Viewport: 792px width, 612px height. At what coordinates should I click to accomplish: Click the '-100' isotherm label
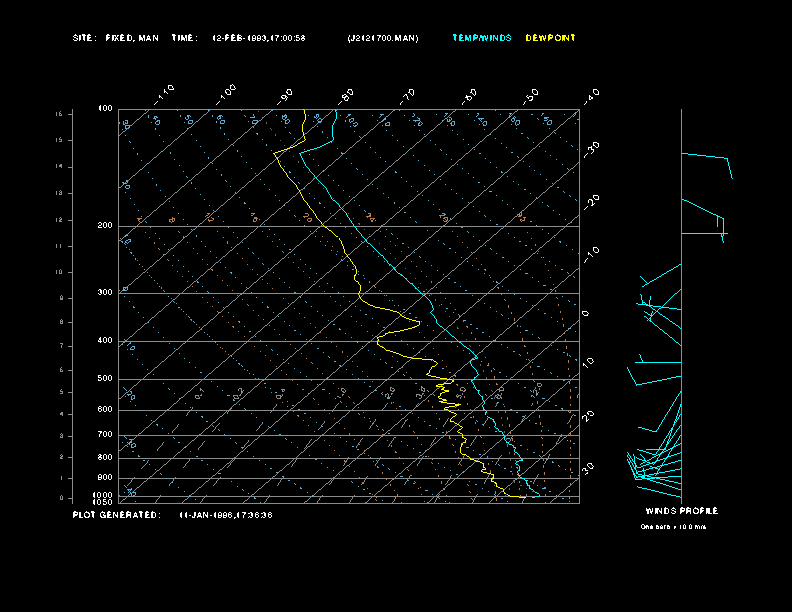pos(226,95)
